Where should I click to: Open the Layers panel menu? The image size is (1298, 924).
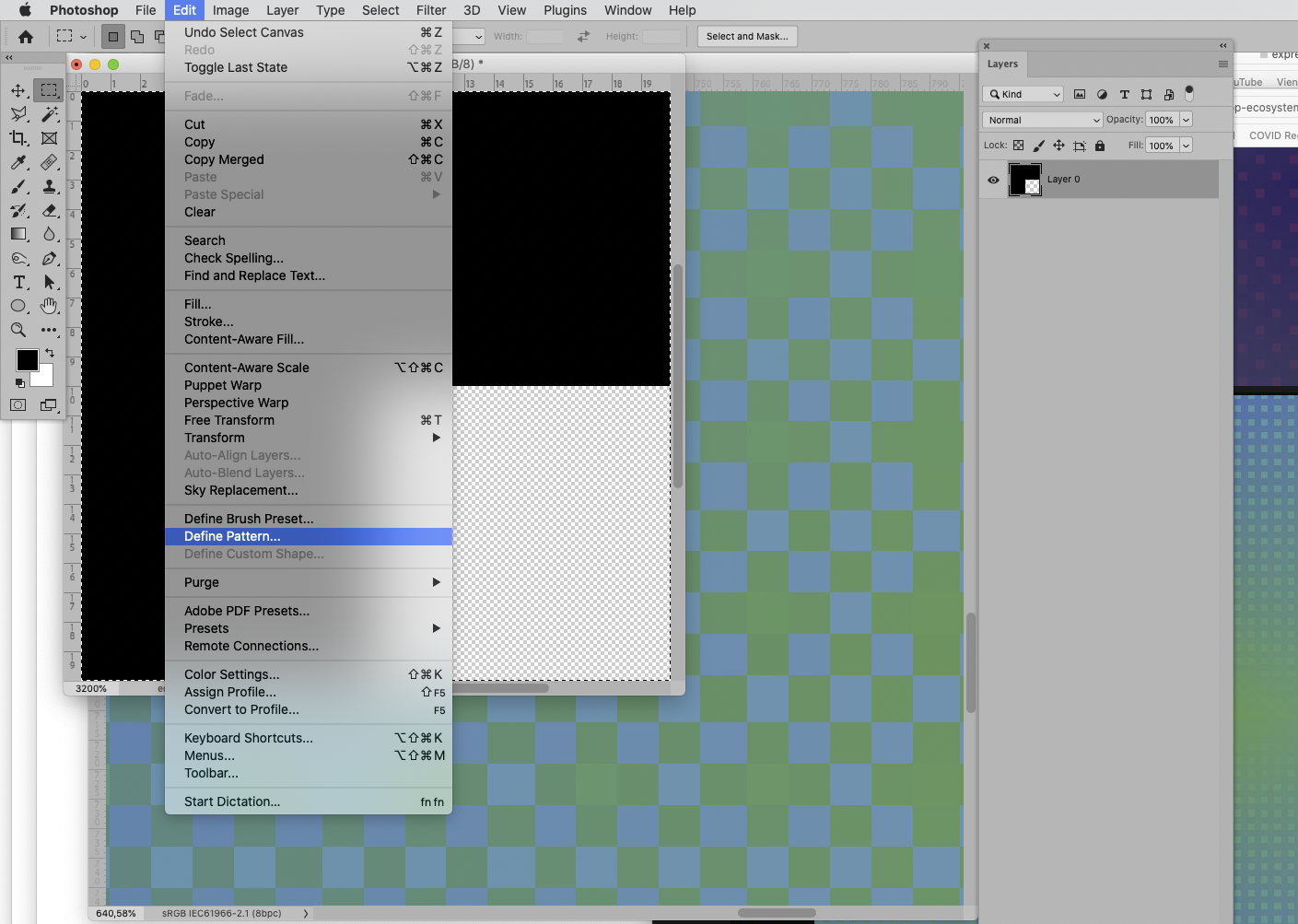[1223, 64]
